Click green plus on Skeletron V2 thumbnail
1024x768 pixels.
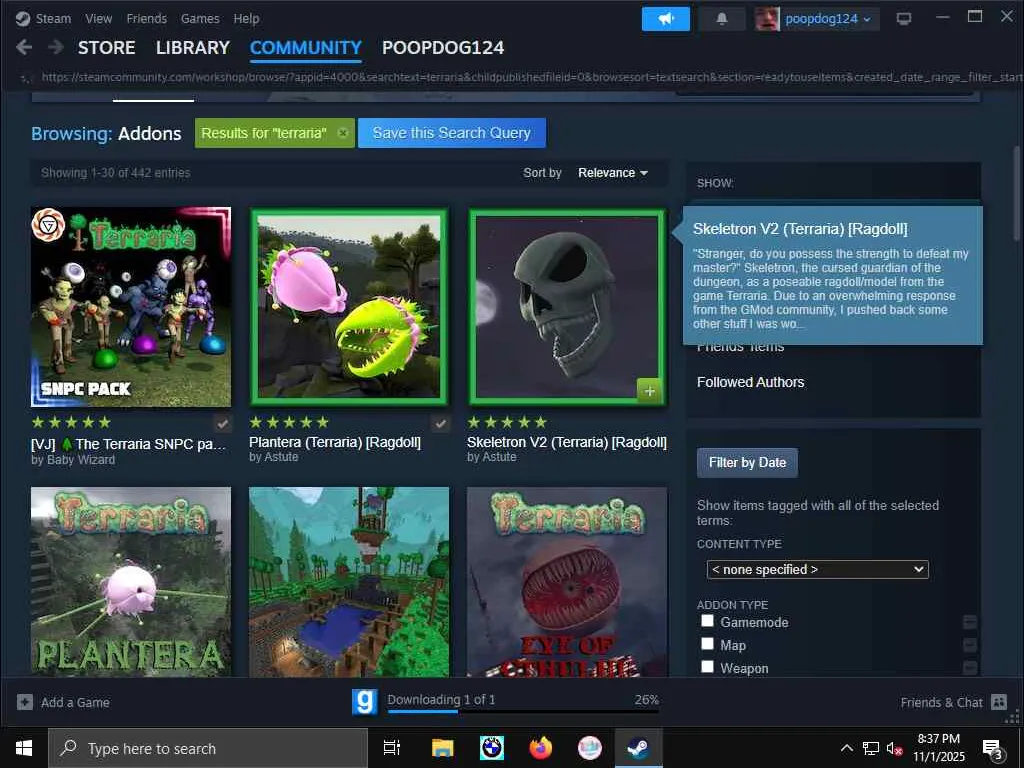(649, 391)
